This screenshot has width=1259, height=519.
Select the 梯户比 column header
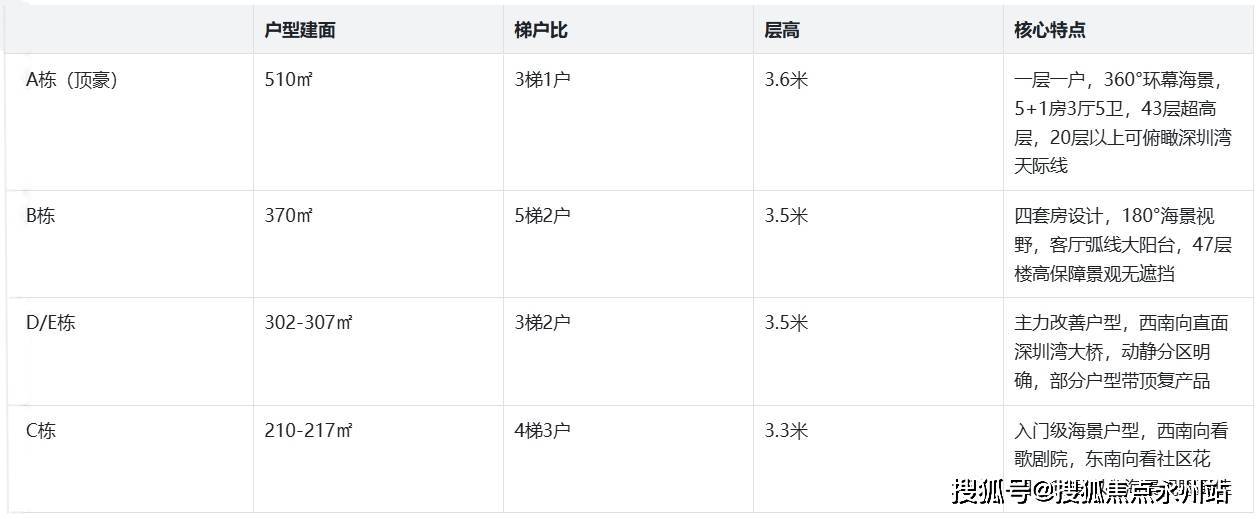pos(541,30)
